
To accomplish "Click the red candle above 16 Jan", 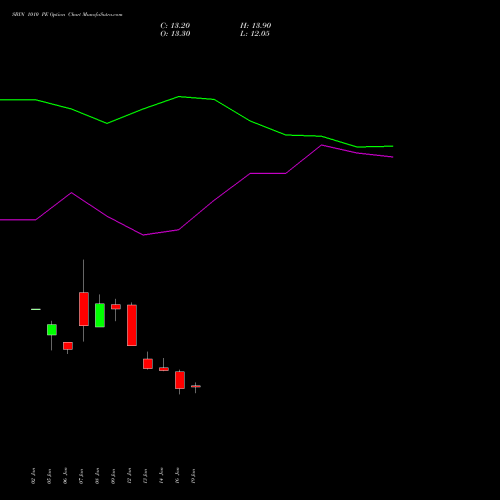I will [x=180, y=380].
